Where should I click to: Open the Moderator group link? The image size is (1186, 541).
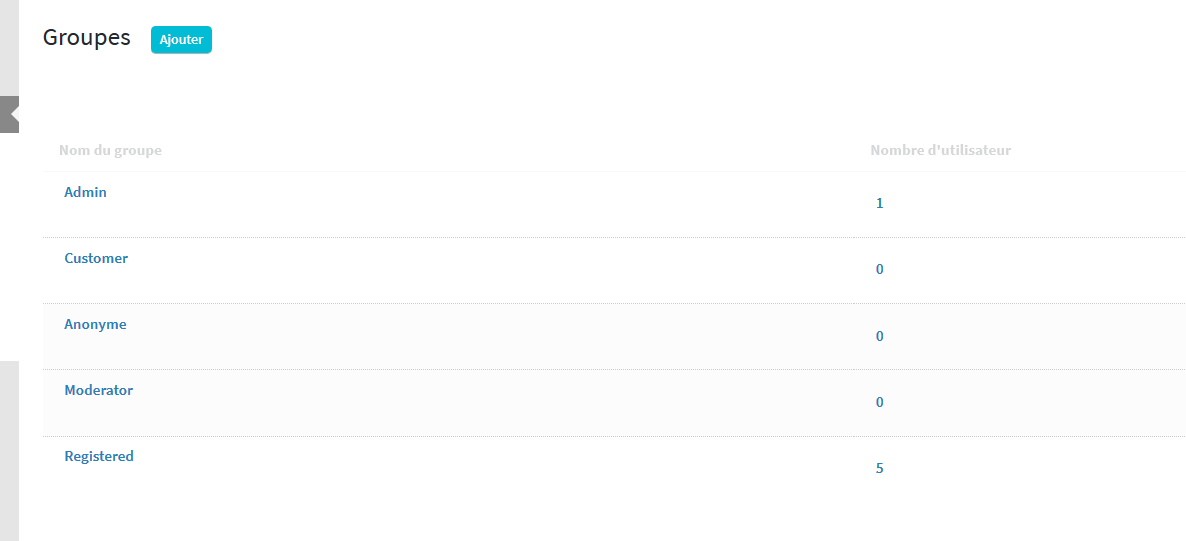click(98, 390)
